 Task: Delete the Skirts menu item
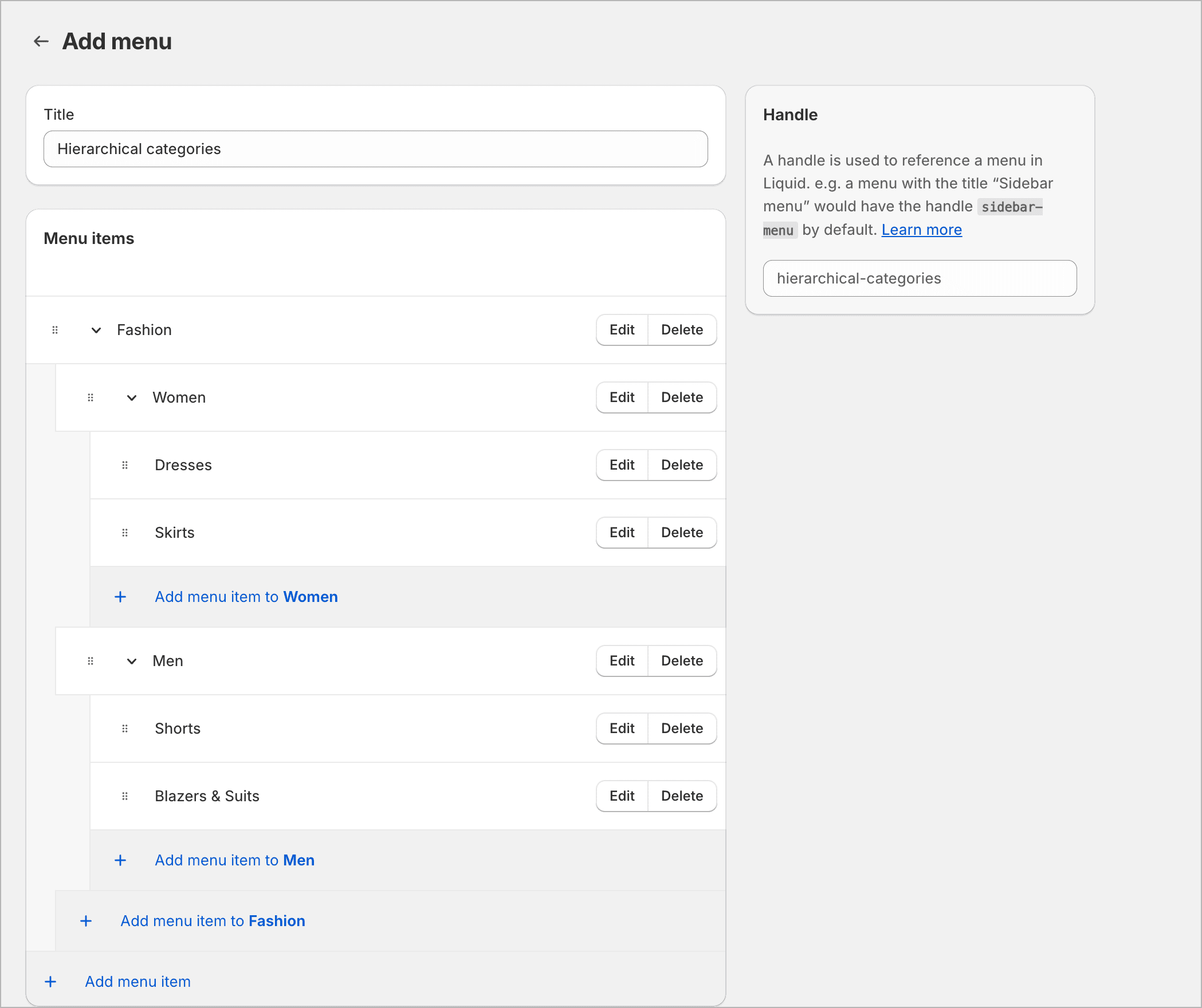tap(682, 533)
